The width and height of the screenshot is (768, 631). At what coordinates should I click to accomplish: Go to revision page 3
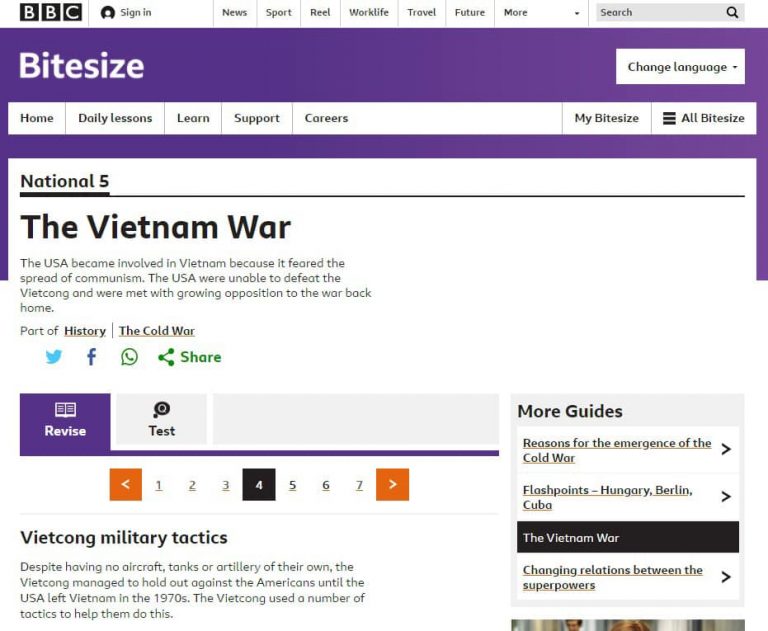point(226,485)
